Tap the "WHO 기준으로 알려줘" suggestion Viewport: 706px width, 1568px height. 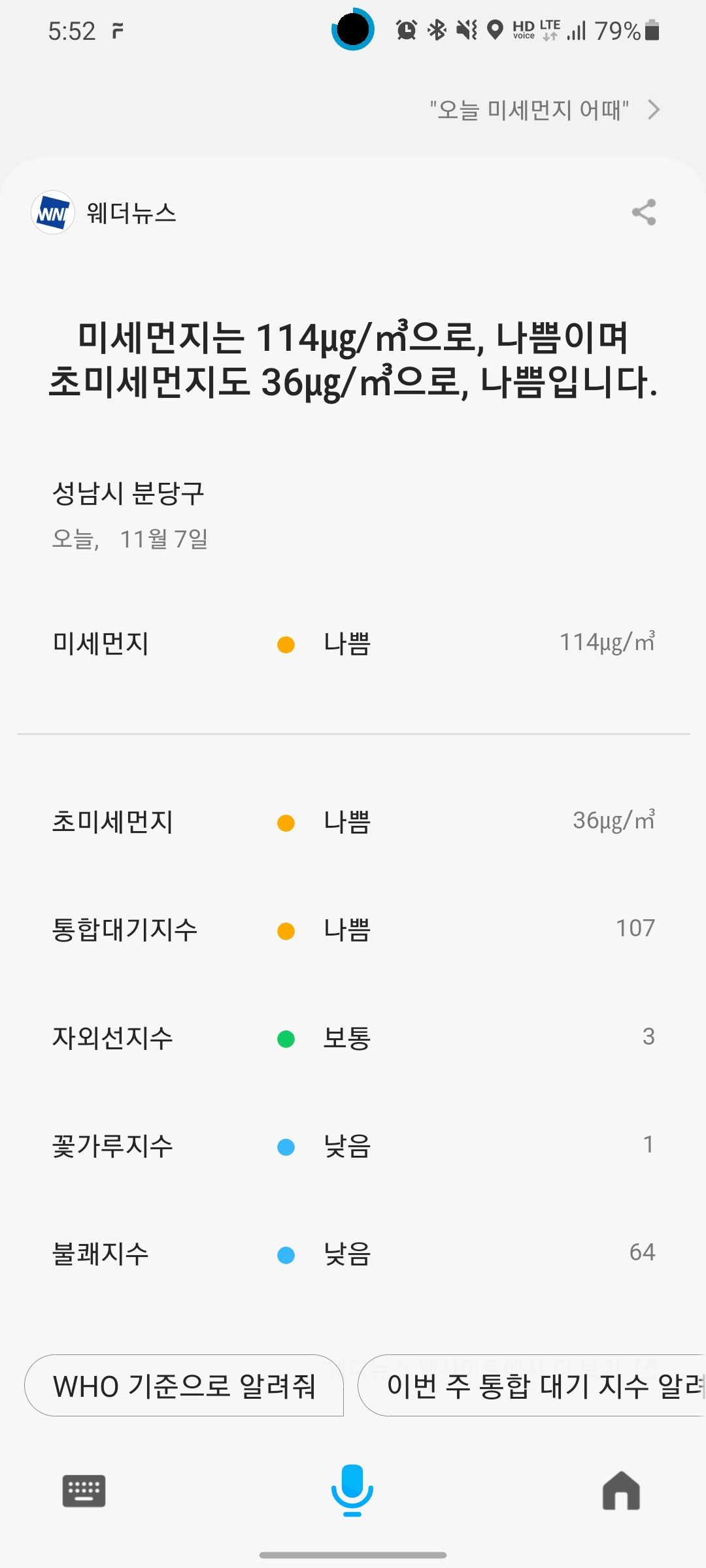pyautogui.click(x=184, y=1386)
